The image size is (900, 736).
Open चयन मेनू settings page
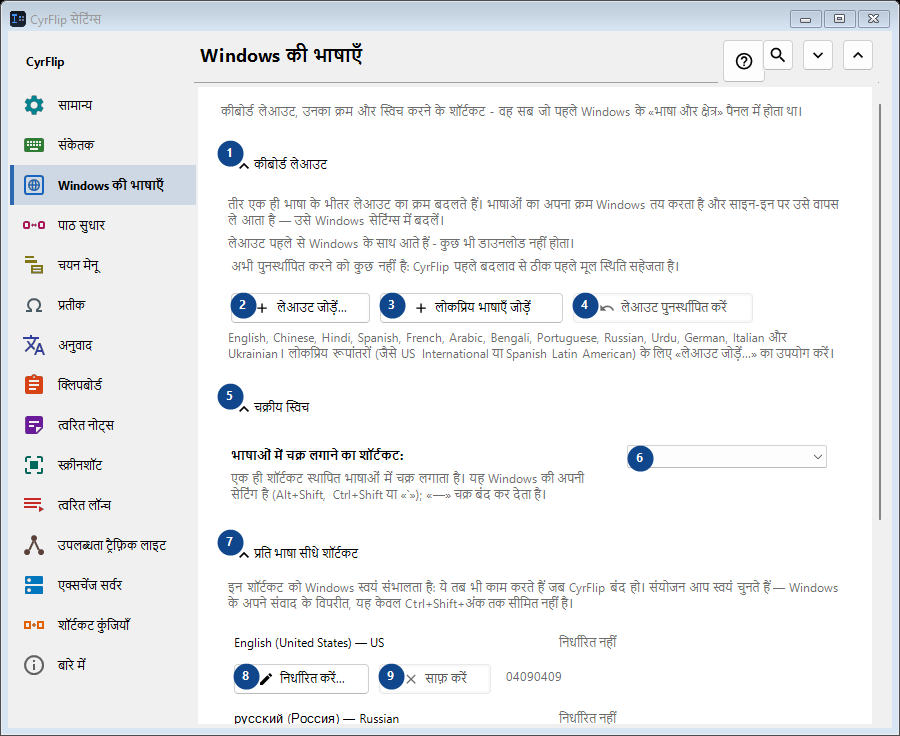(103, 265)
